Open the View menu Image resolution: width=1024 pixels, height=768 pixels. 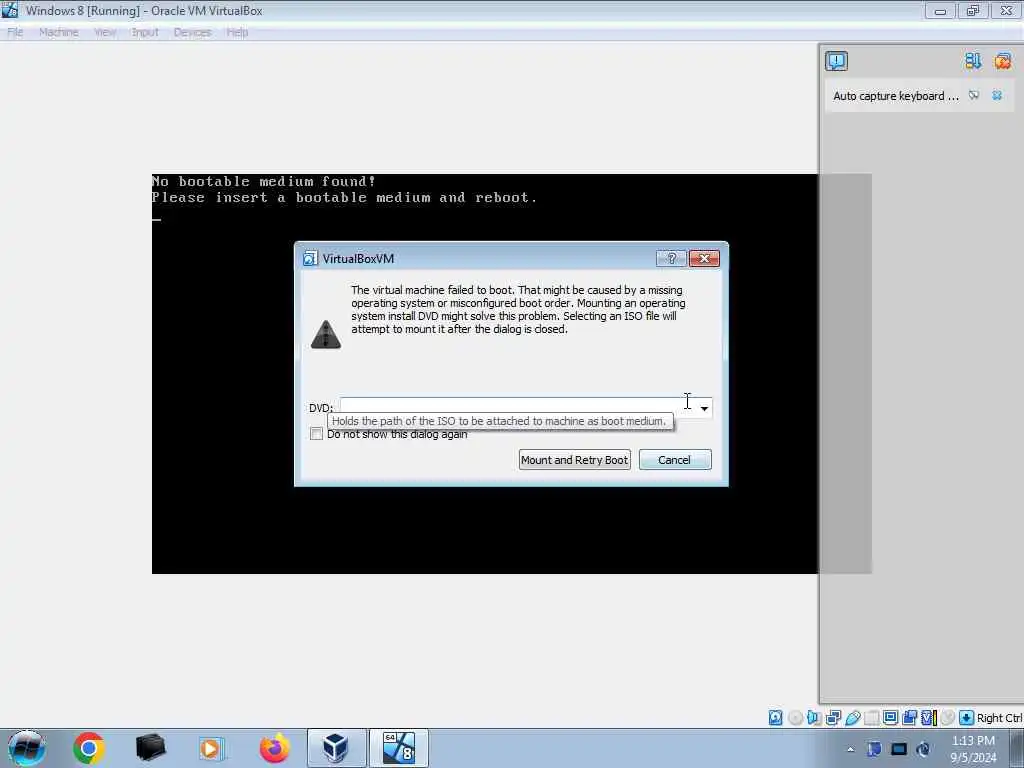(105, 32)
